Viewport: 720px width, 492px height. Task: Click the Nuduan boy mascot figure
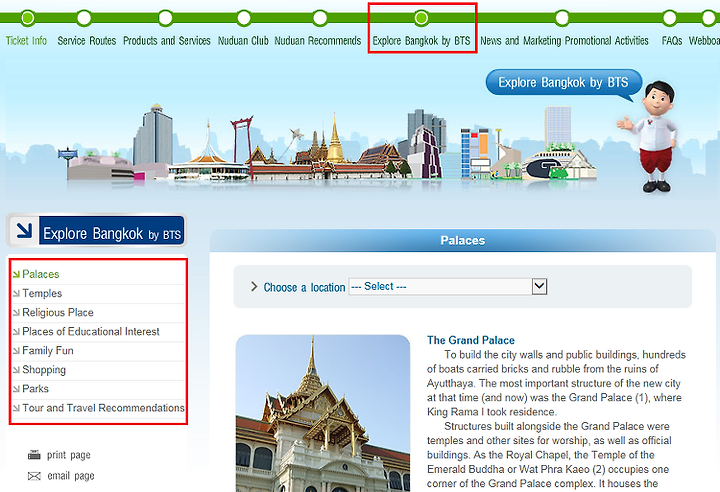click(x=649, y=136)
